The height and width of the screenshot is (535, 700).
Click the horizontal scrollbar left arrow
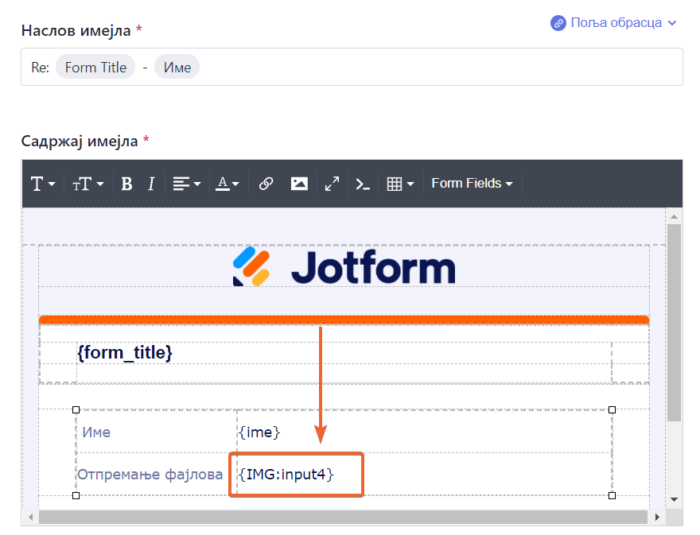31,517
